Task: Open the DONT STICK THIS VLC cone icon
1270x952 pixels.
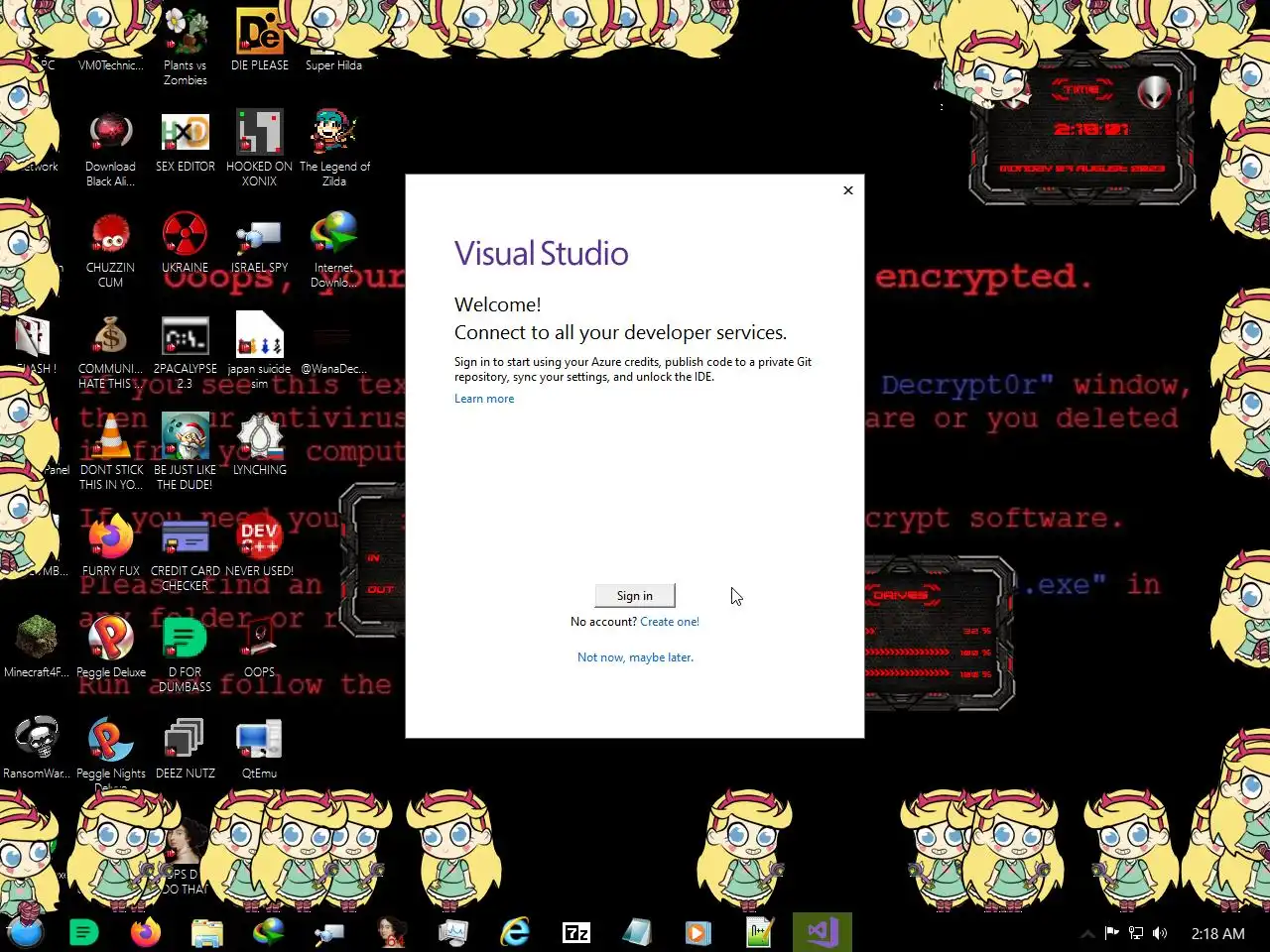Action: coord(111,452)
